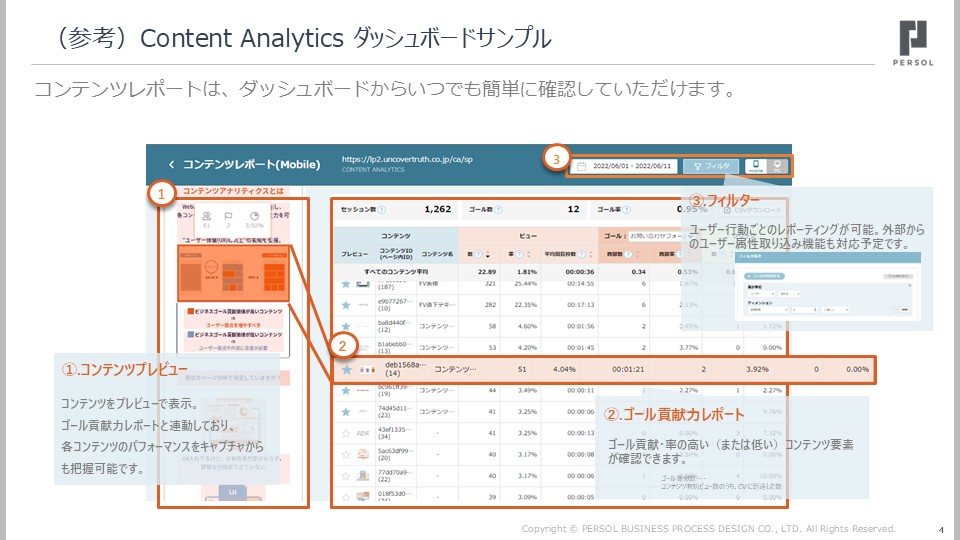Click the 3.92% contribution rate cell
The image size is (960, 540).
pos(757,370)
